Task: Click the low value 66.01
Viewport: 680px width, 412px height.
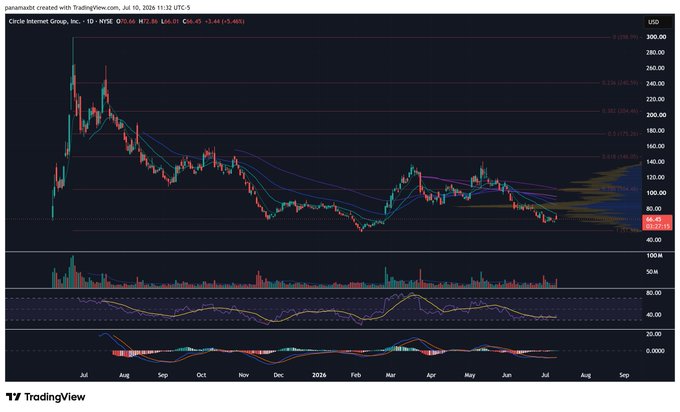Action: [x=170, y=21]
